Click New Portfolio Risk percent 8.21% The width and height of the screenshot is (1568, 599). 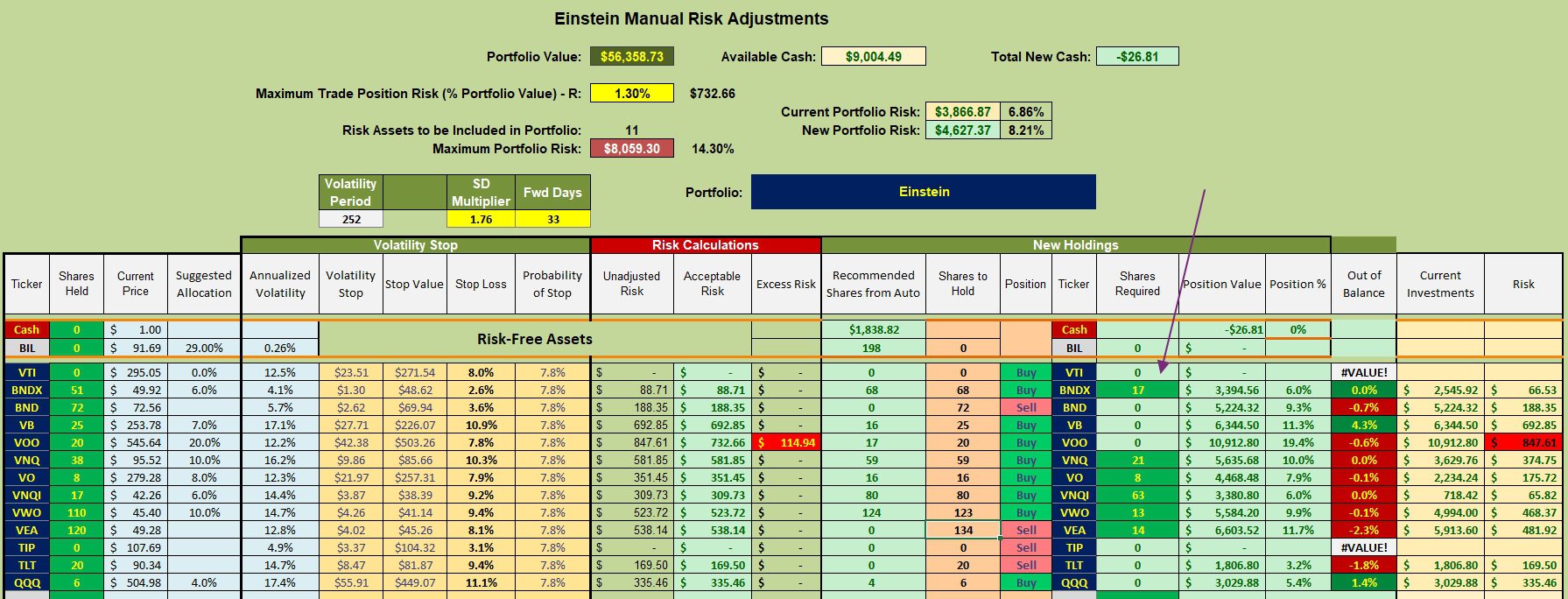pyautogui.click(x=1026, y=130)
